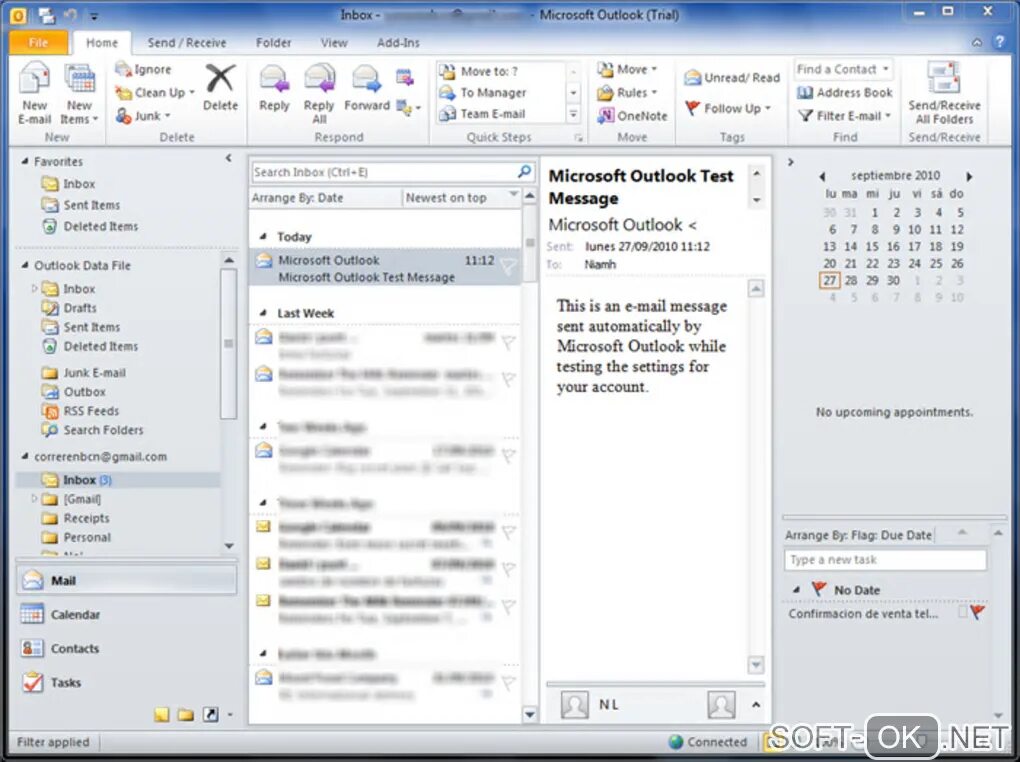Click the Ignore conversation button
This screenshot has width=1020, height=762.
click(143, 69)
